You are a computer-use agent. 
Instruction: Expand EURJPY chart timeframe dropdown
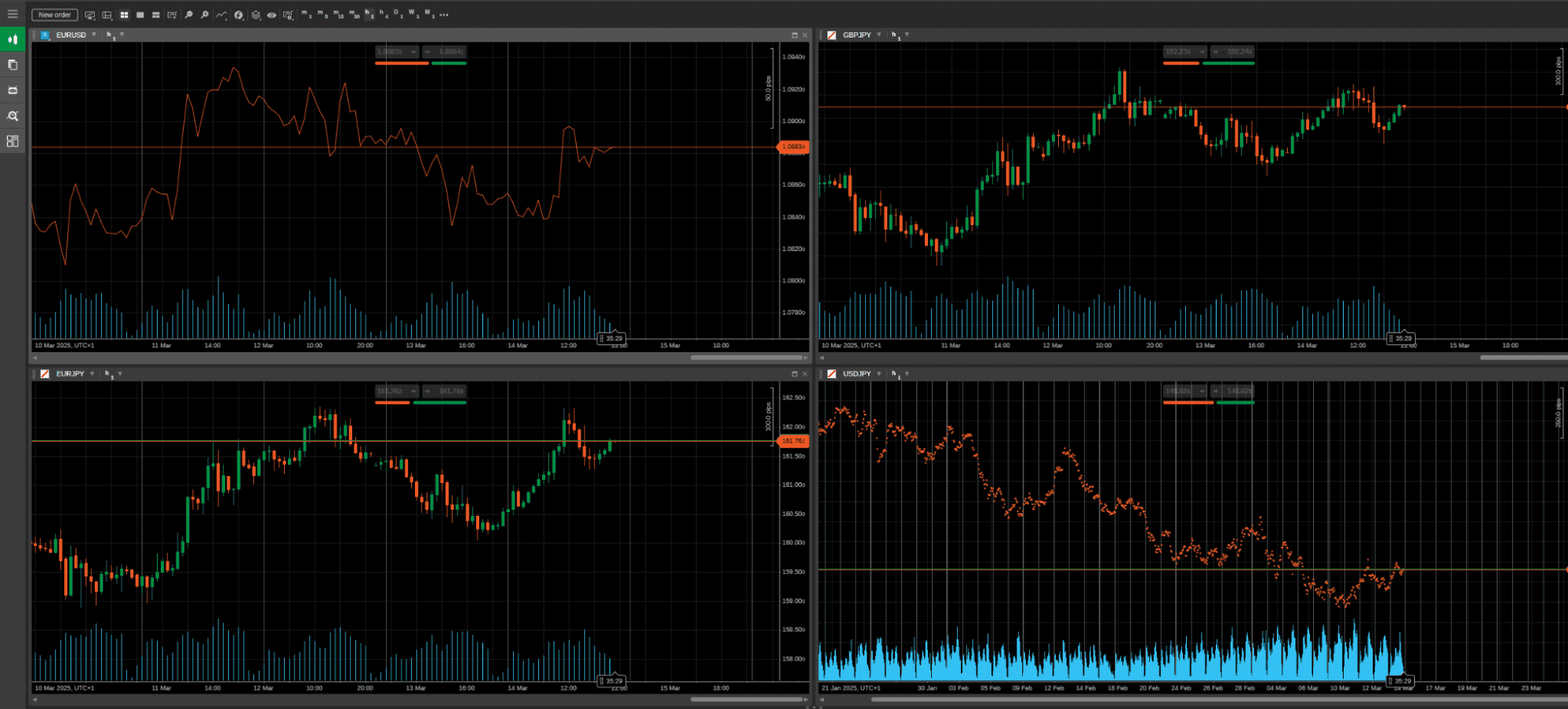120,373
